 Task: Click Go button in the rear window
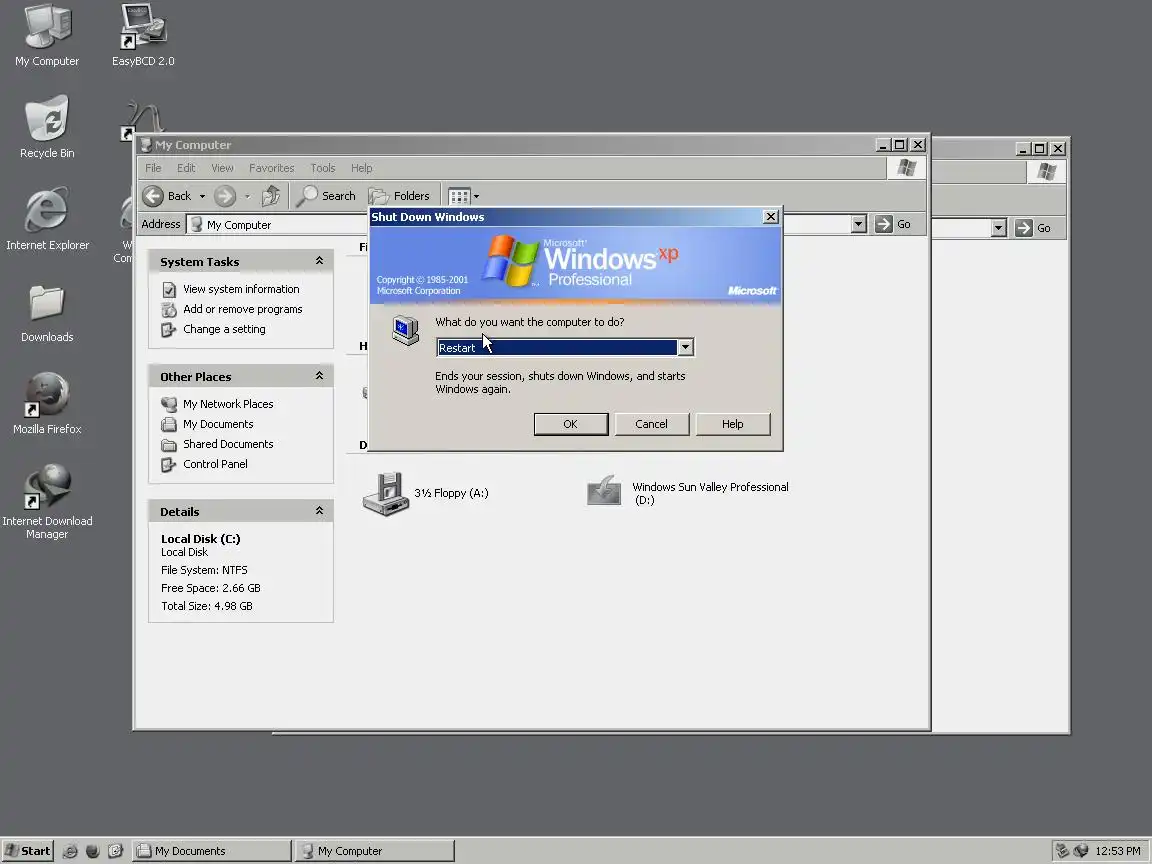(x=1033, y=228)
